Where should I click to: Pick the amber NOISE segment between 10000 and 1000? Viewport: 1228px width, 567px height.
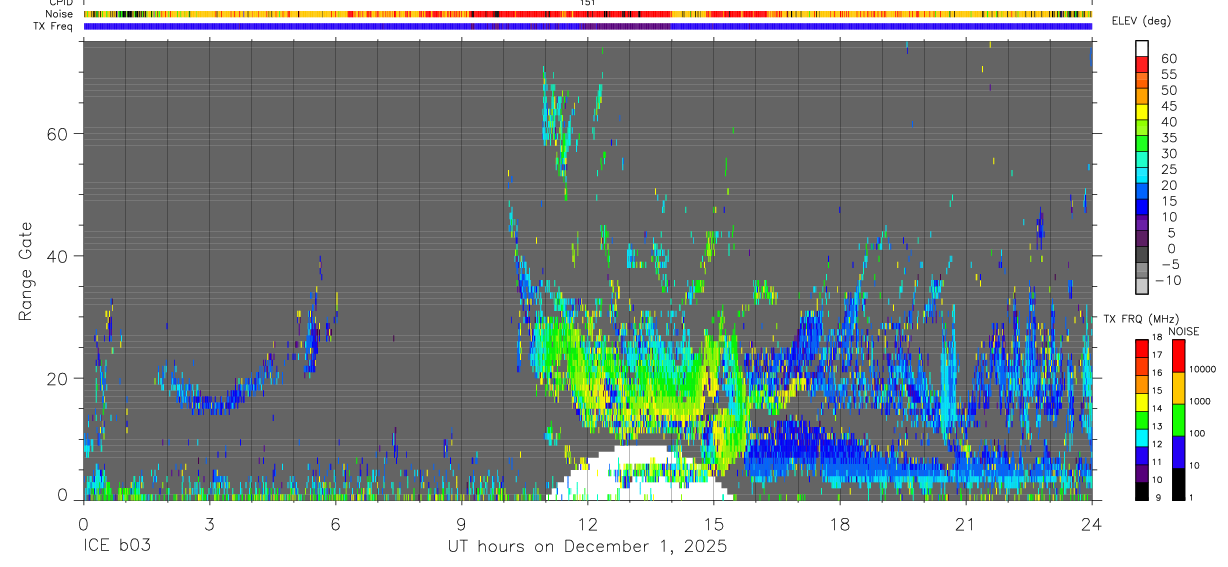click(x=1178, y=388)
